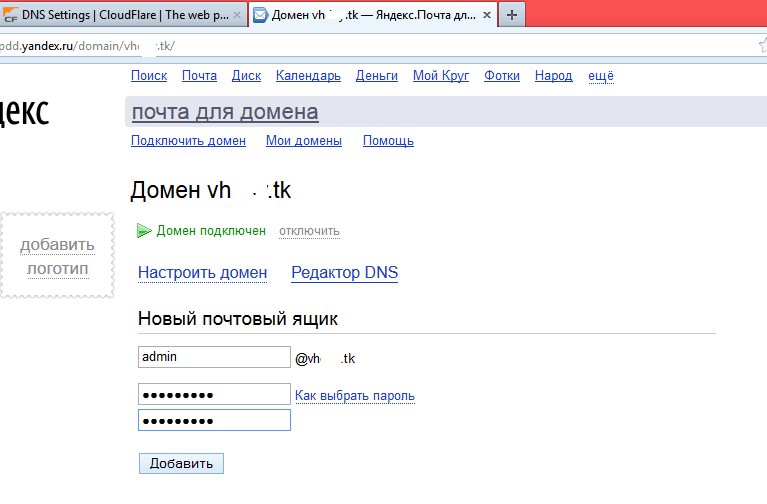
Task: Open Подключить домен menu item
Action: click(188, 141)
